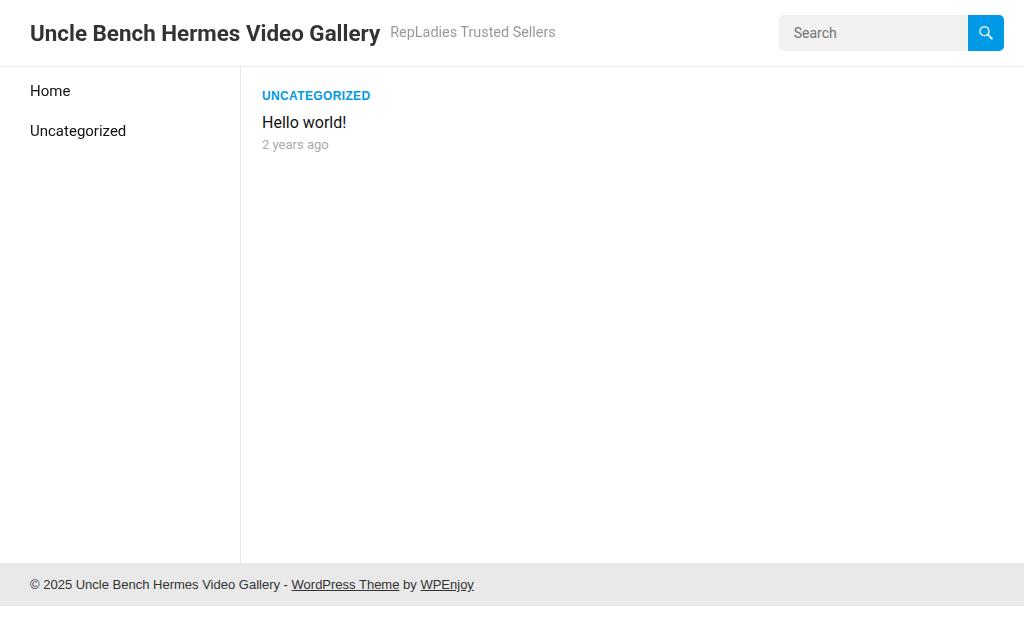Screen dimensions: 1024x629
Task: Open Uncategorized in the sidebar menu
Action: pos(78,131)
